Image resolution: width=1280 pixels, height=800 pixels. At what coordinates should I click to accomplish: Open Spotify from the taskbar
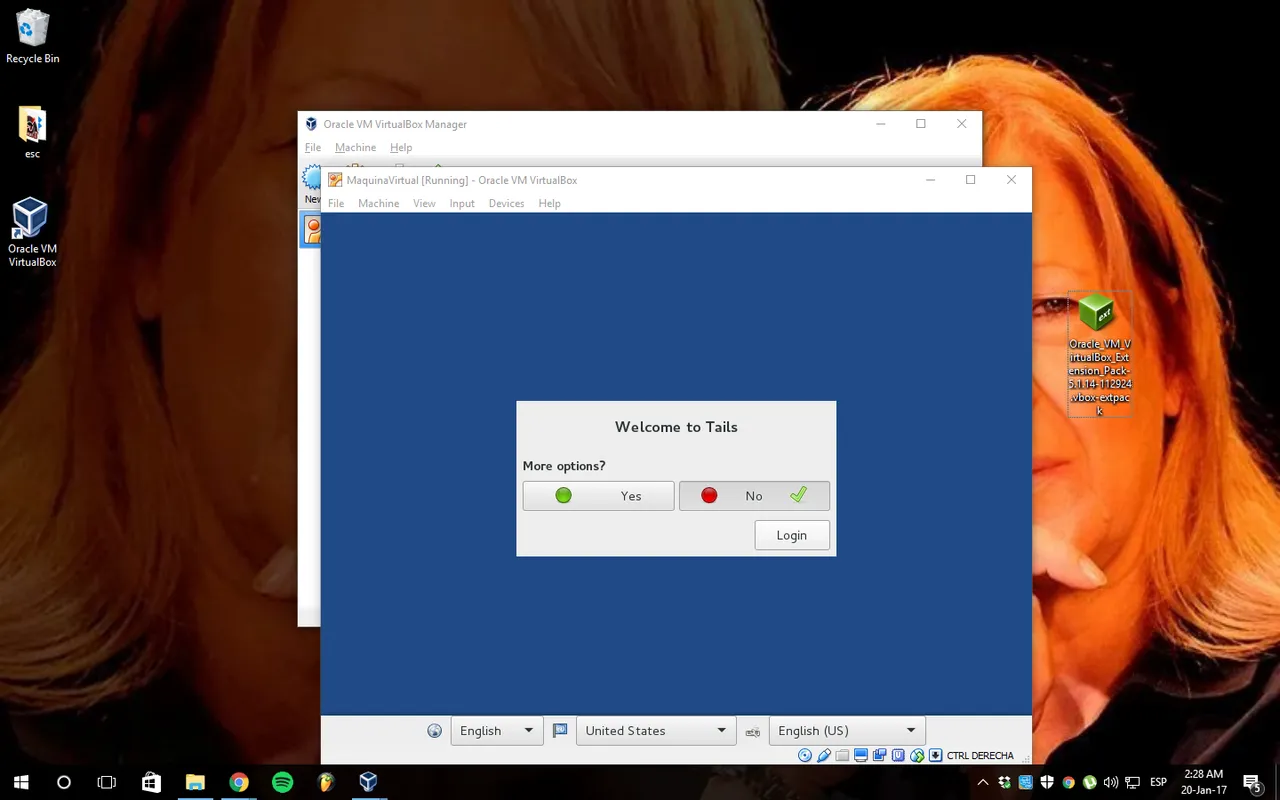coord(282,782)
